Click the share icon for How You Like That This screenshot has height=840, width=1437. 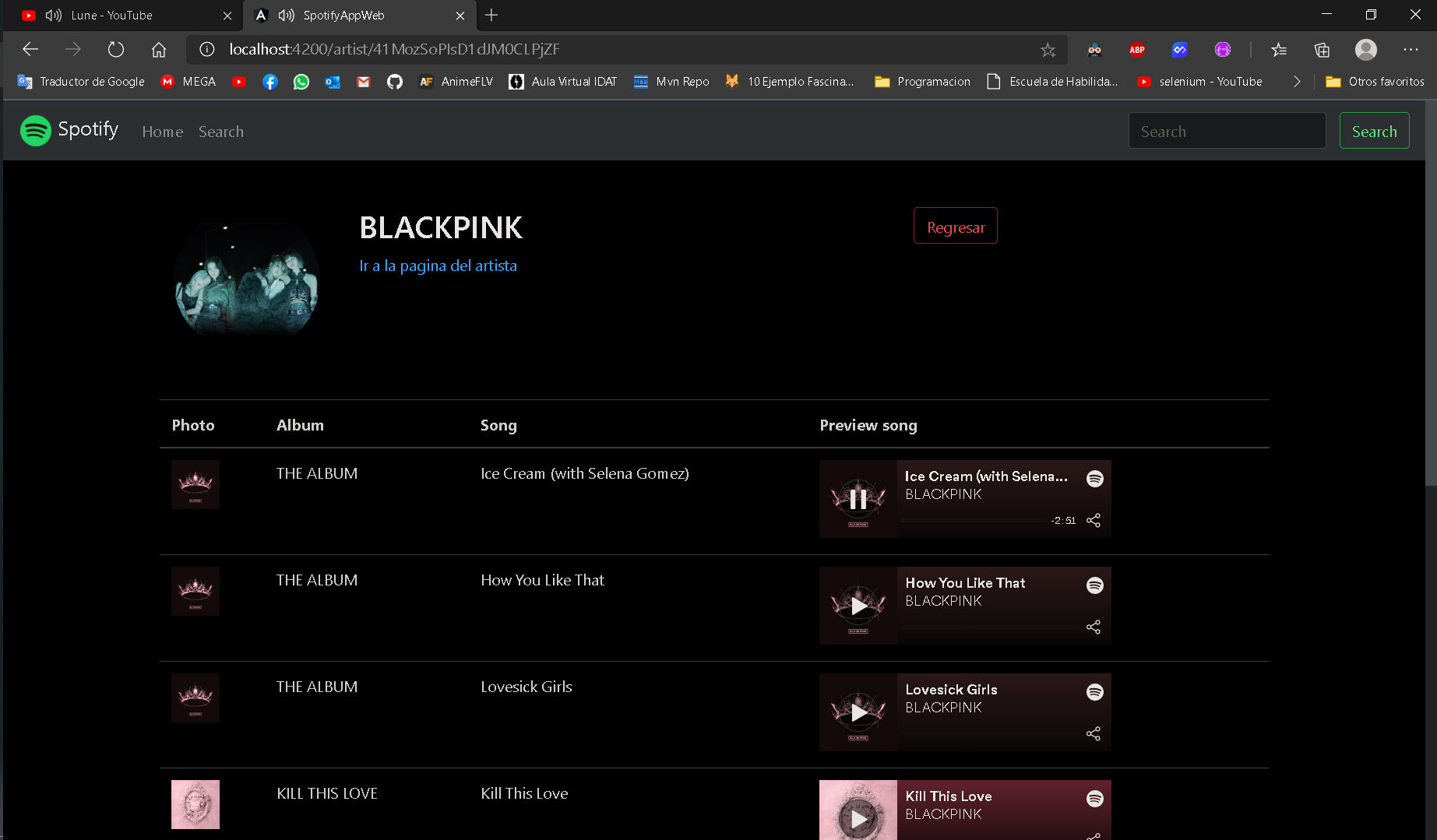pos(1094,627)
